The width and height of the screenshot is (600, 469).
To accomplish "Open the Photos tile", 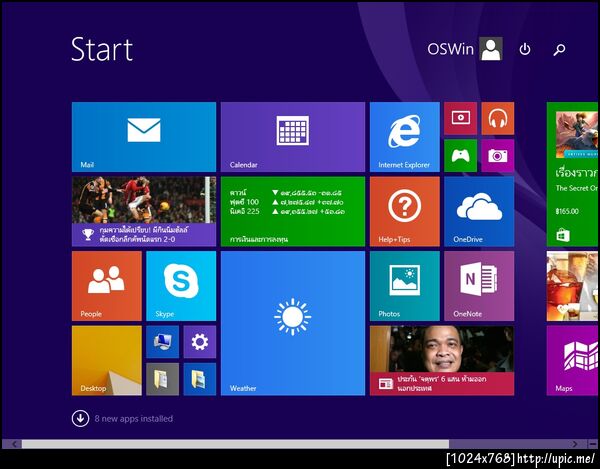I will pos(405,286).
